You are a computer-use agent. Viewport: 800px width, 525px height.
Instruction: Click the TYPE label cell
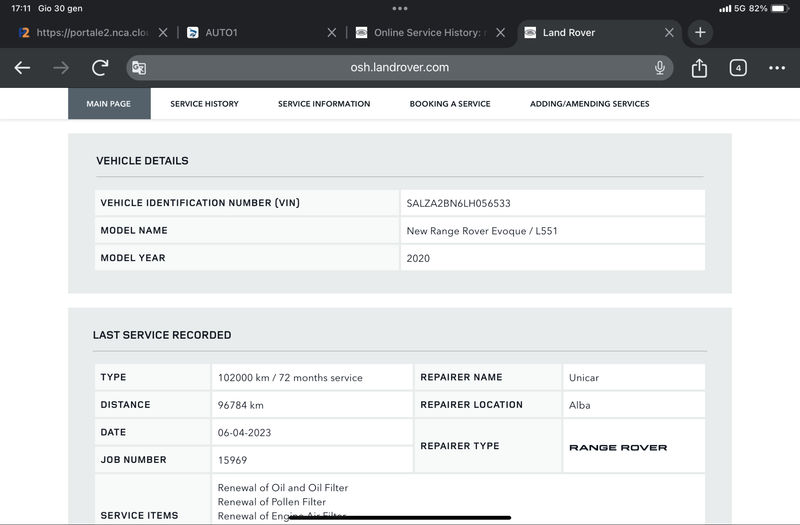(153, 377)
